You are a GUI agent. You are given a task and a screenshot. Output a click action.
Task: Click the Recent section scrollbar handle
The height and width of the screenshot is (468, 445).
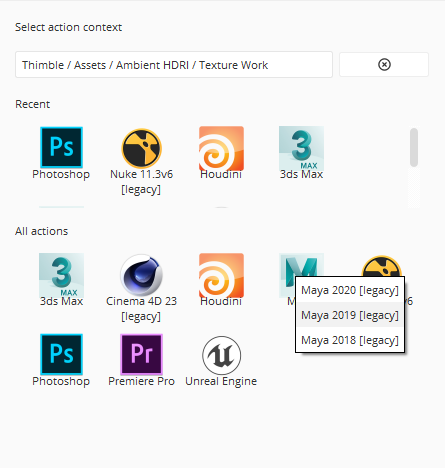(x=414, y=147)
